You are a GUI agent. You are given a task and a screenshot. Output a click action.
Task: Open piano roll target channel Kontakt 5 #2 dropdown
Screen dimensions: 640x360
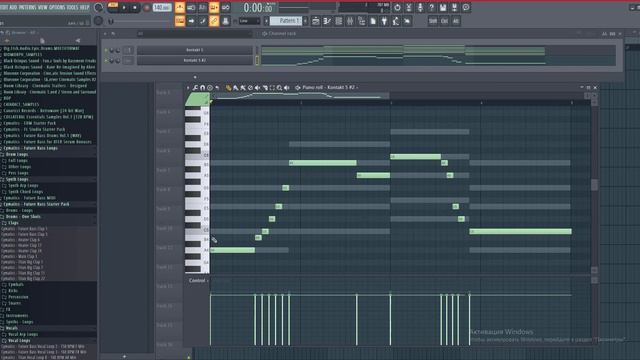click(330, 87)
